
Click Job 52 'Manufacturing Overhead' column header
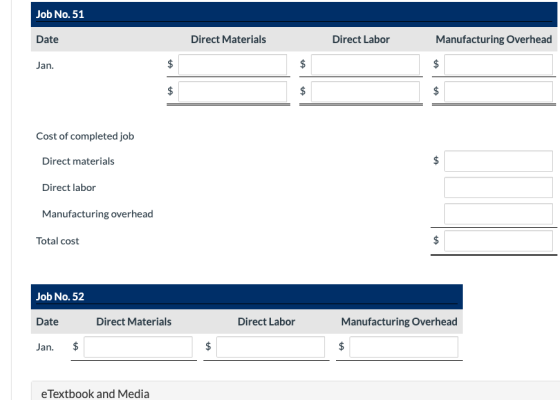point(399,322)
